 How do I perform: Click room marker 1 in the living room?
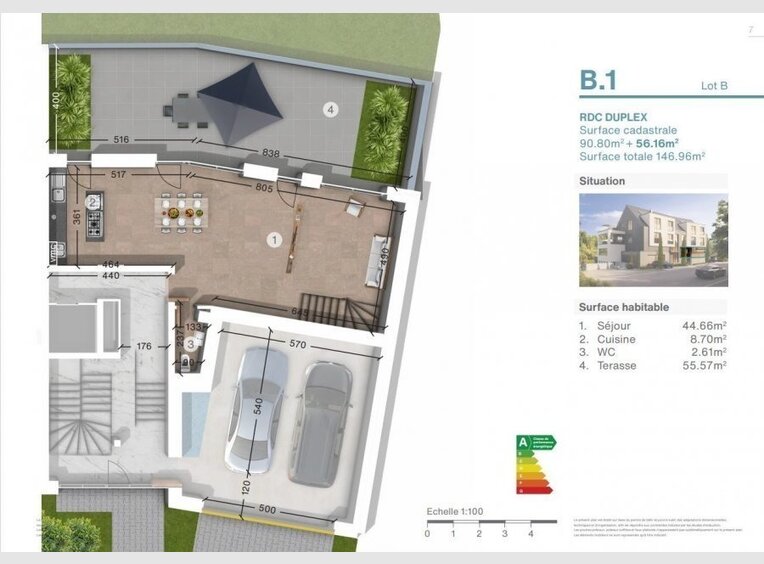(274, 240)
